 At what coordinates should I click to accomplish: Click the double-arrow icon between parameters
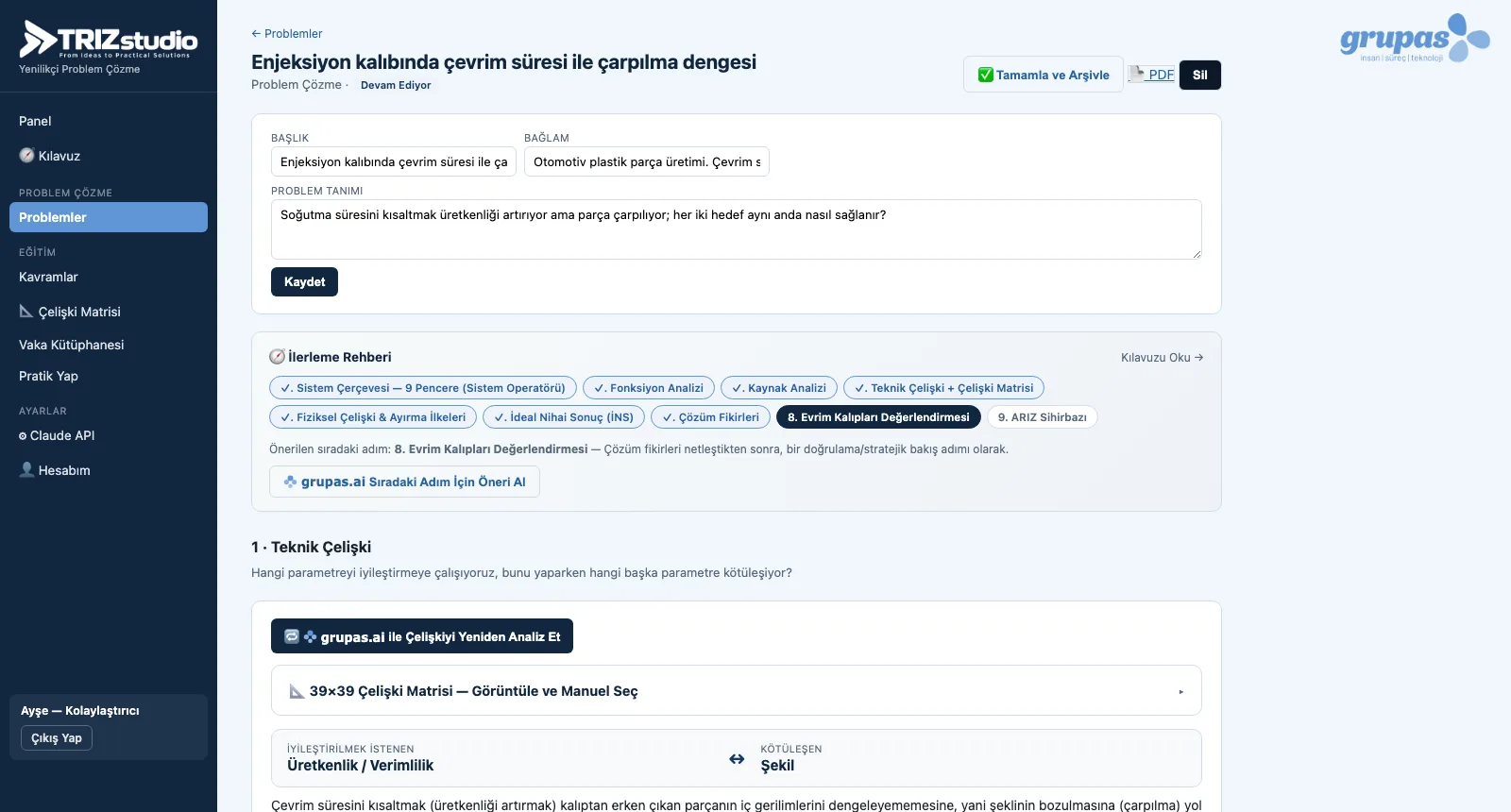[x=737, y=758]
